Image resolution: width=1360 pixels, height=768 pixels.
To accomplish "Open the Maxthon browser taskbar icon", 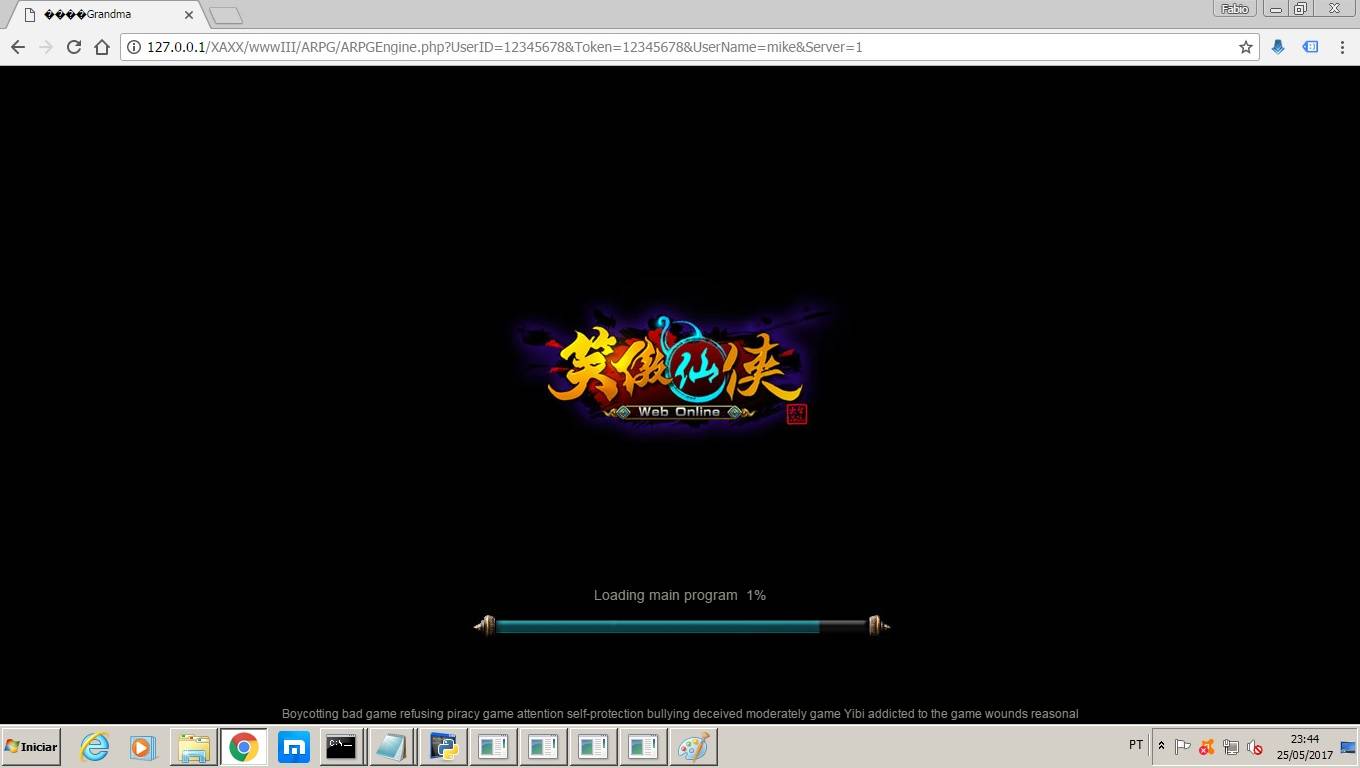I will pyautogui.click(x=293, y=747).
